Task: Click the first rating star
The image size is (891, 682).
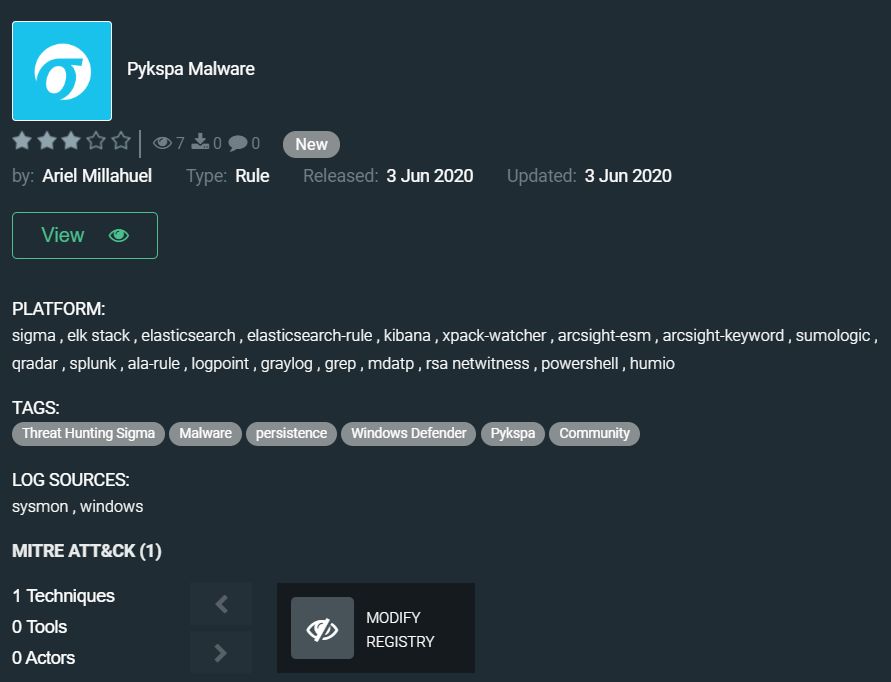Action: [x=22, y=140]
